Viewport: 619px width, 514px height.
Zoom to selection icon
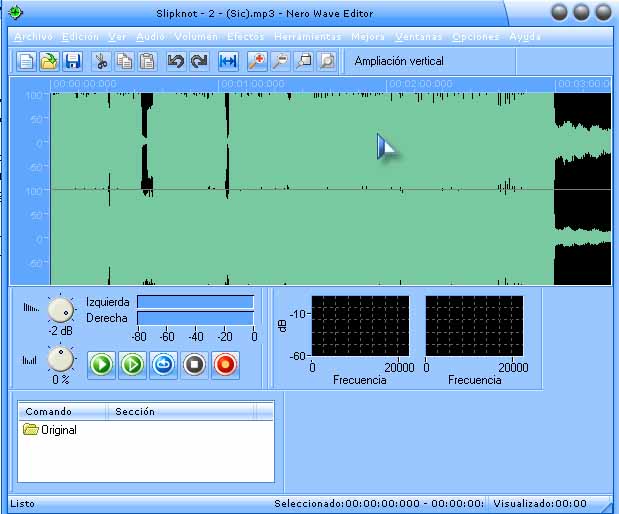tap(304, 62)
